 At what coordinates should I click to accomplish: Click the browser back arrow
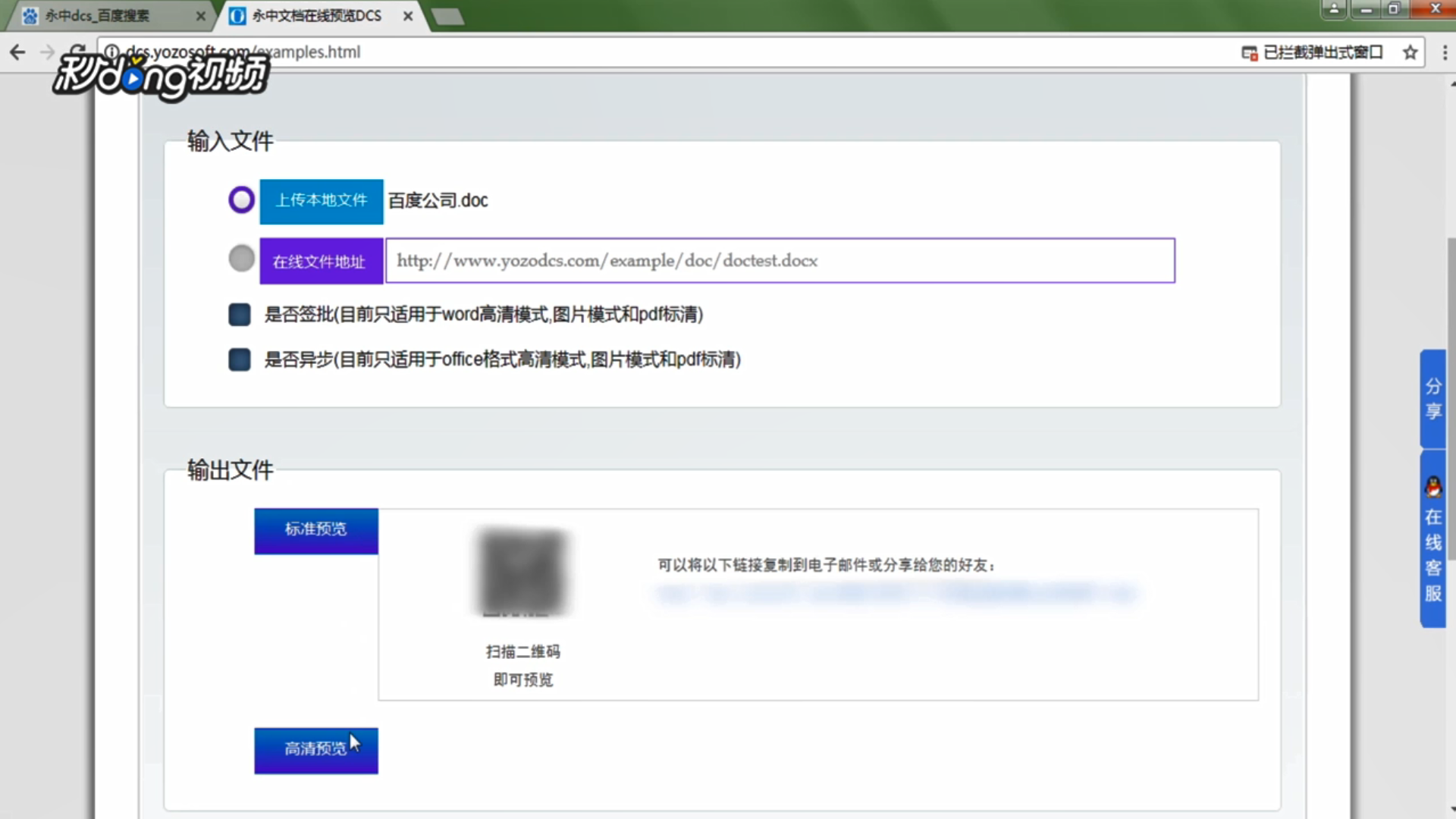(17, 52)
